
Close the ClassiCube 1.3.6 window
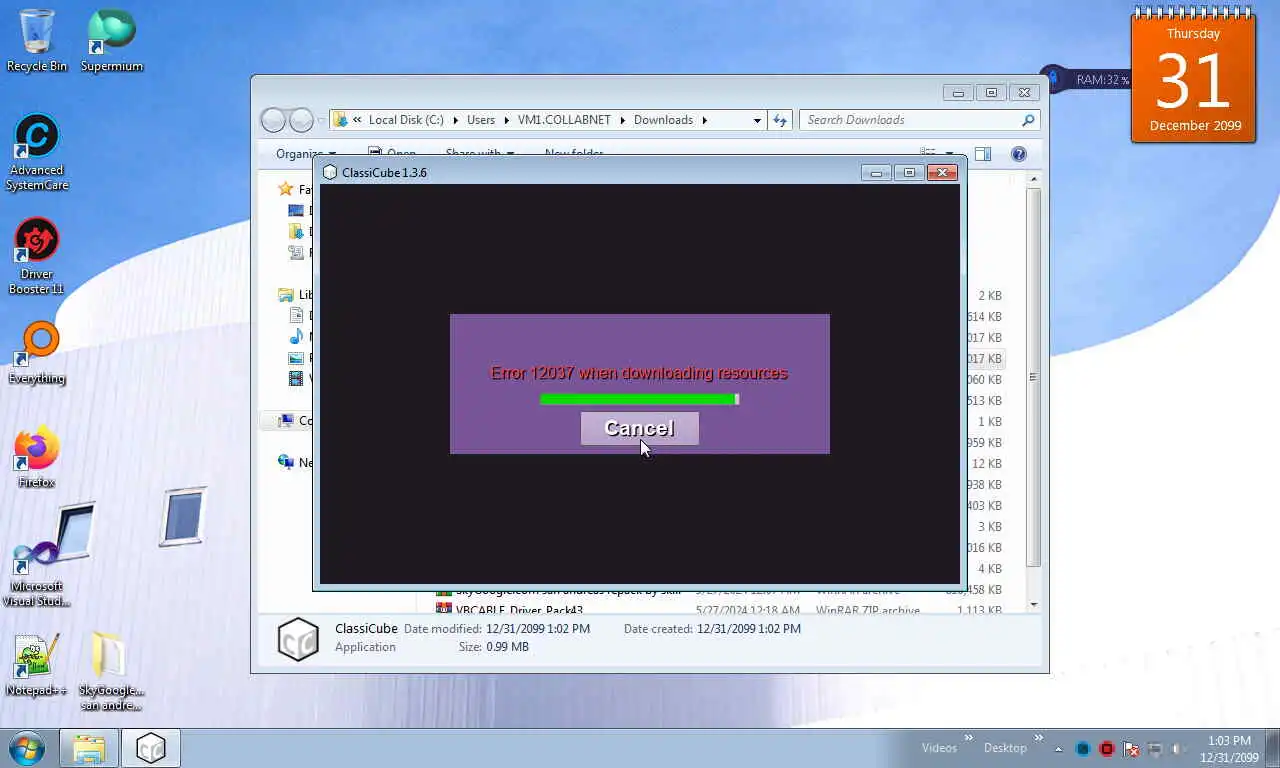(x=942, y=172)
